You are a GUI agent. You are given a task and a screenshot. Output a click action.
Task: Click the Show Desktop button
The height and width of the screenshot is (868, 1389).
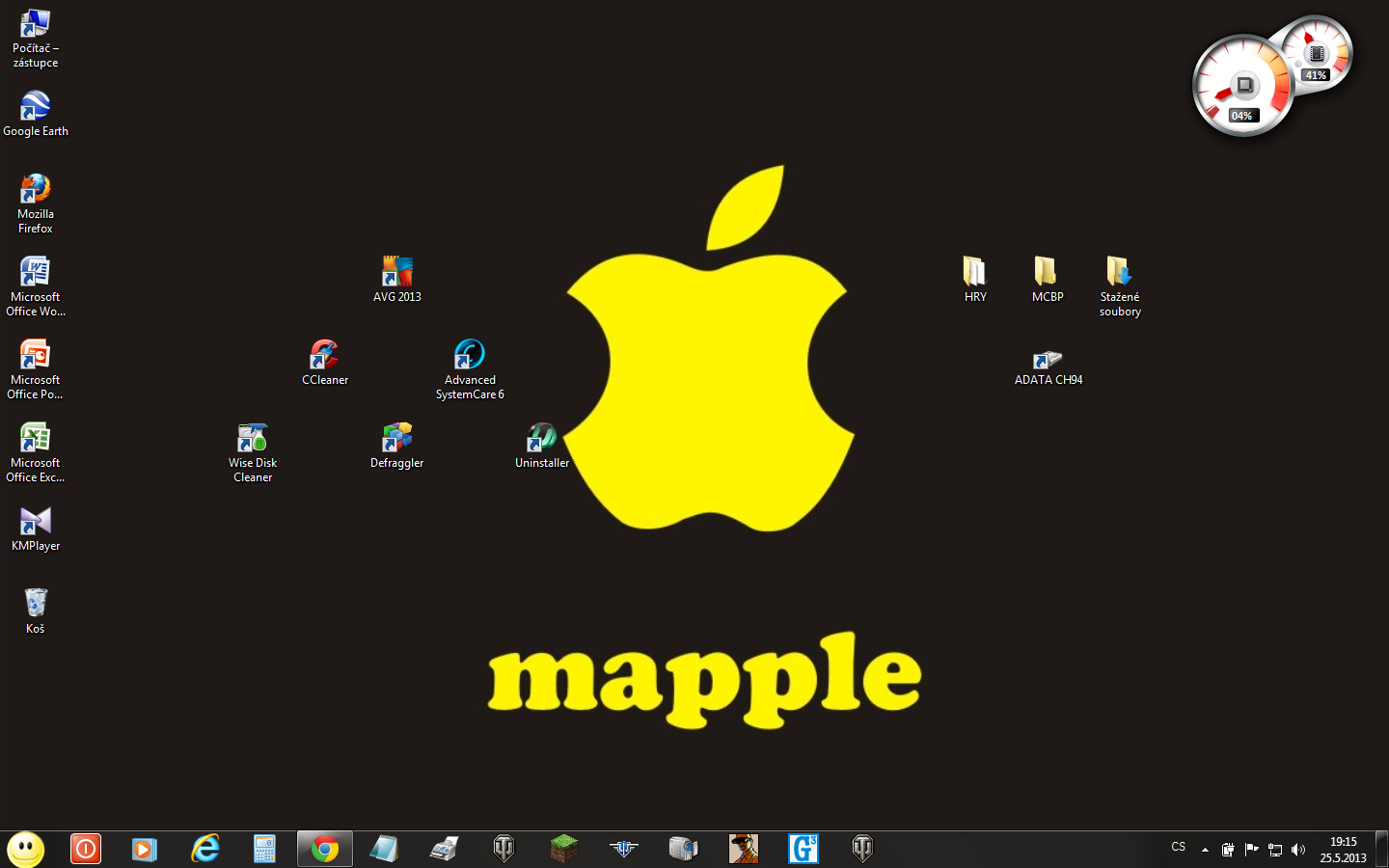[x=1381, y=850]
